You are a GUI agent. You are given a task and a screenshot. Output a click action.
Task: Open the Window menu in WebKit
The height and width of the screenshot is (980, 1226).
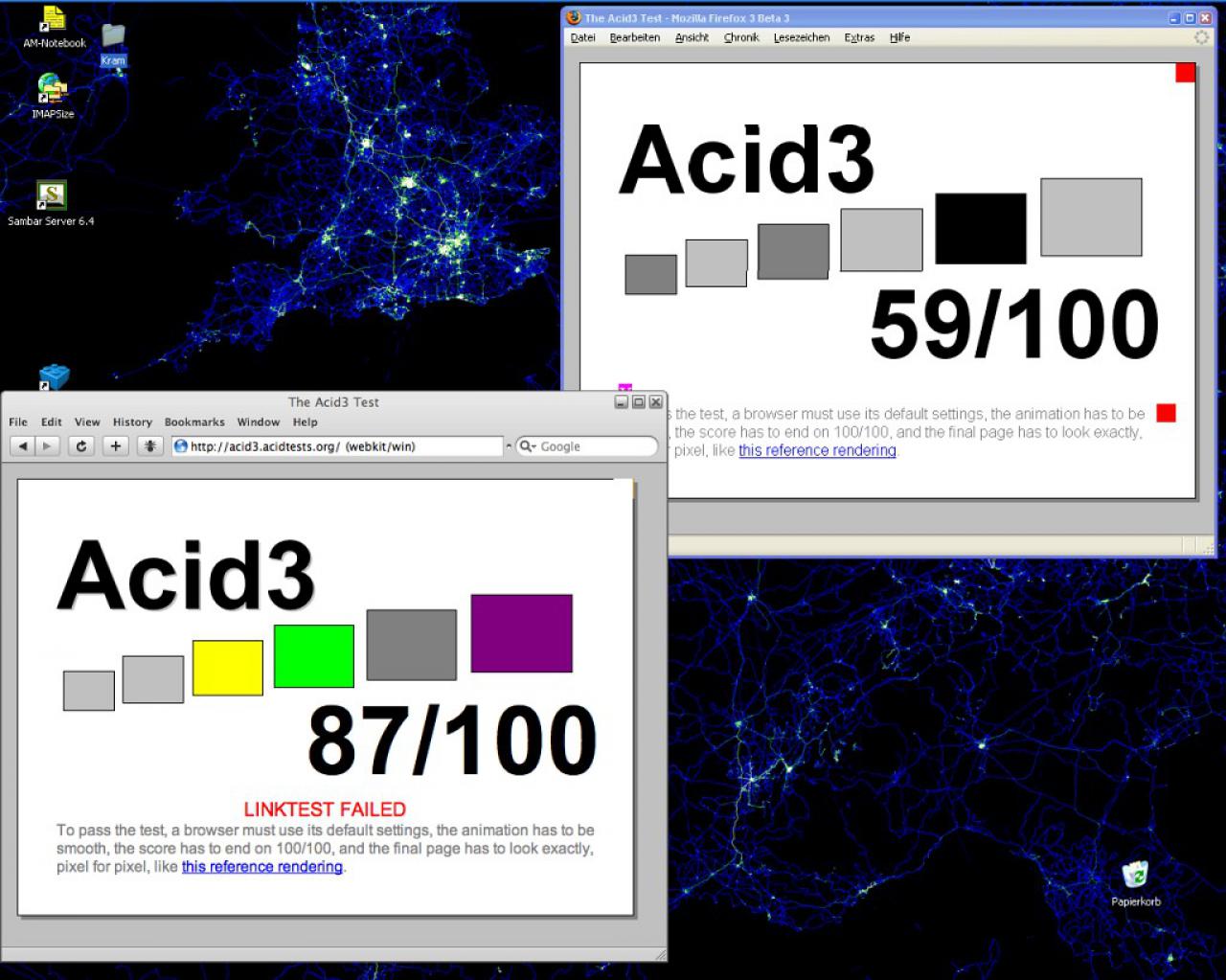pos(259,422)
